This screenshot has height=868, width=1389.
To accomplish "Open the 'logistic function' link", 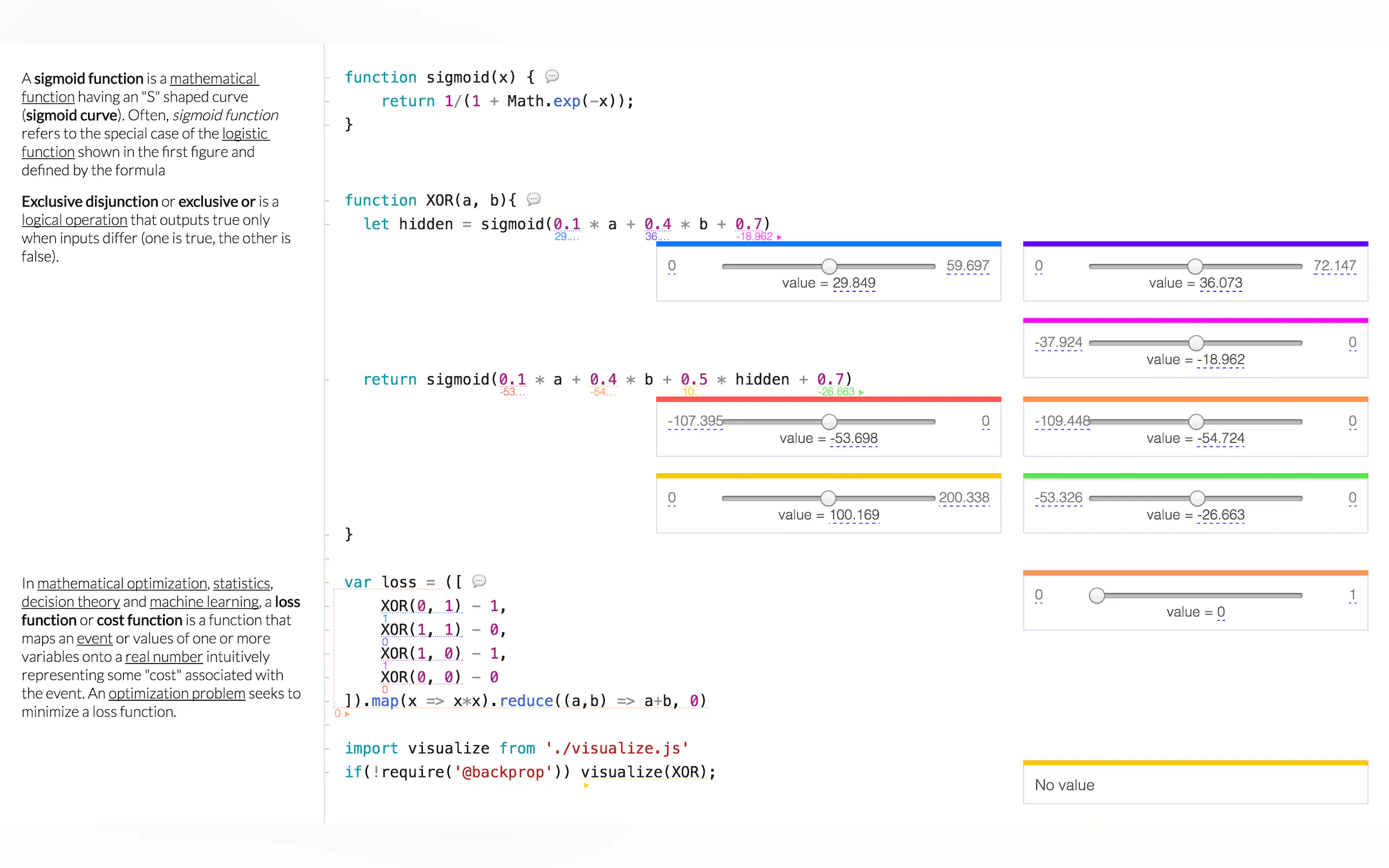I will (x=244, y=134).
